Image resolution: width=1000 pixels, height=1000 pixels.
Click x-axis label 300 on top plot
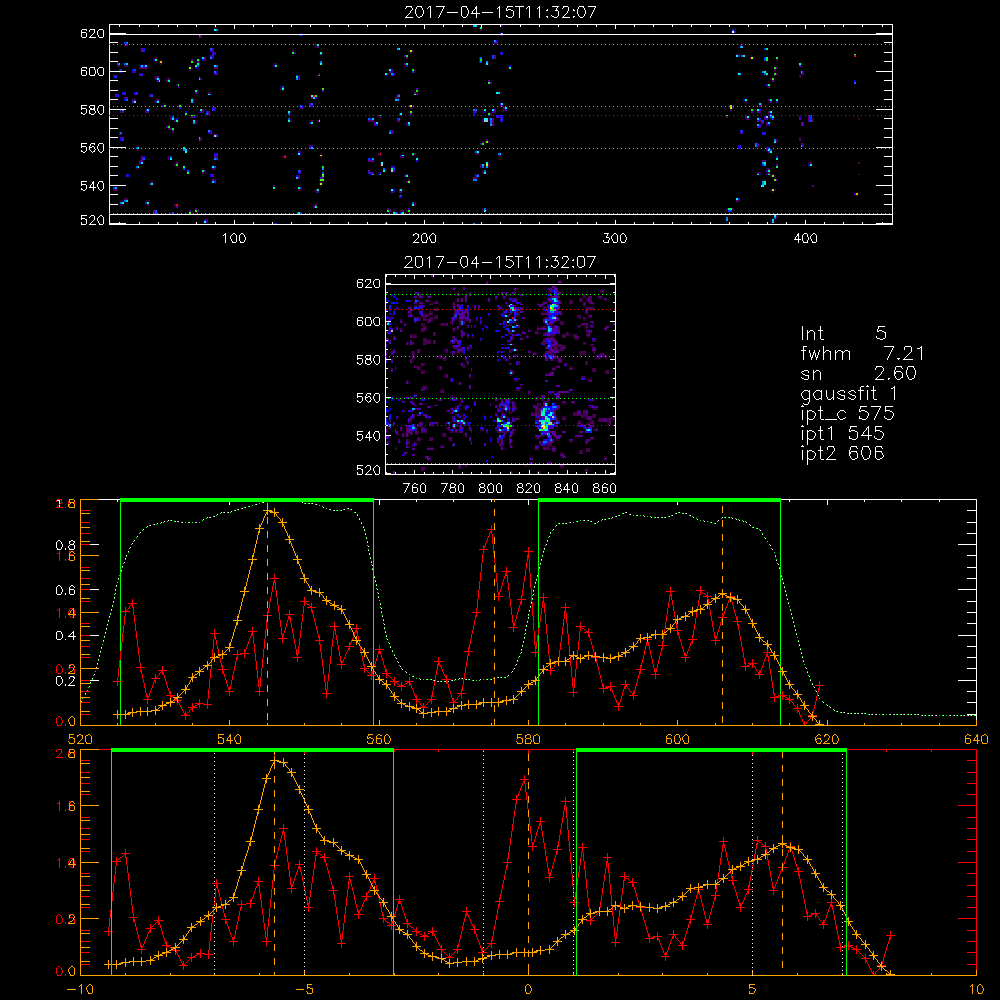pyautogui.click(x=615, y=239)
